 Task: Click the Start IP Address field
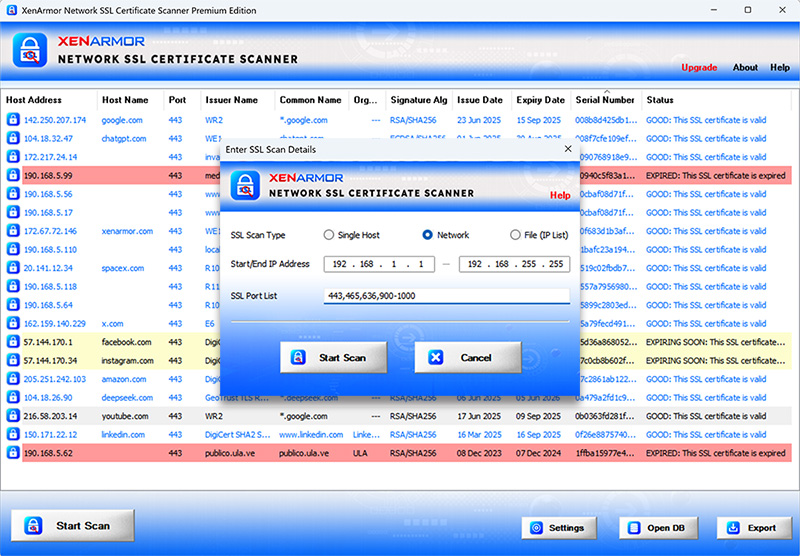pyautogui.click(x=379, y=264)
